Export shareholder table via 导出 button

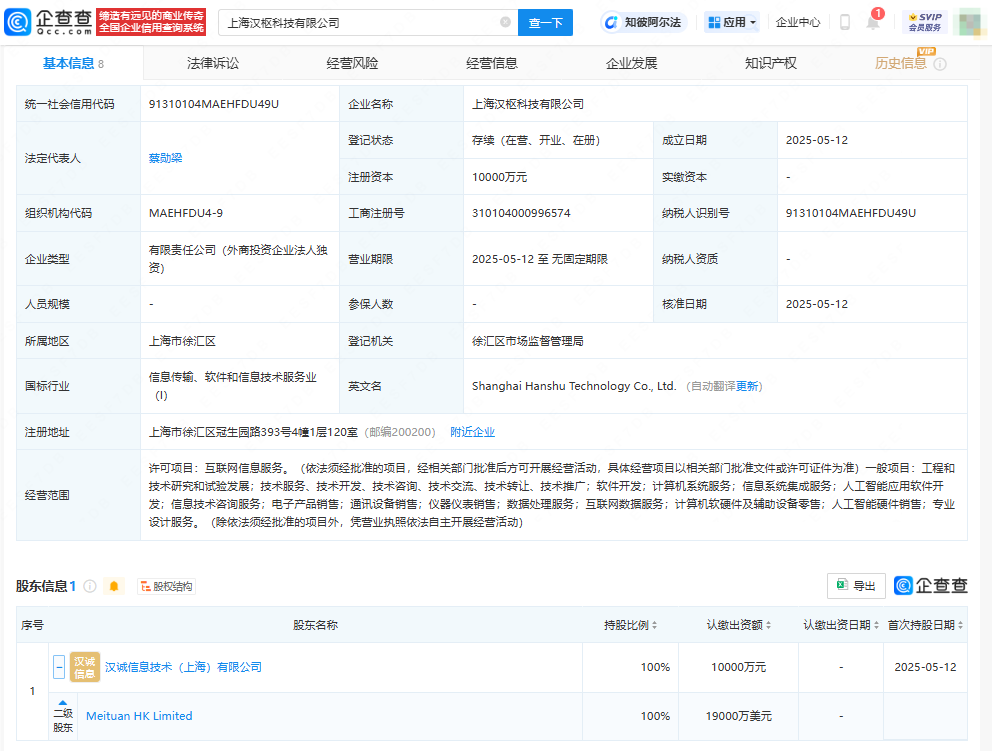[x=856, y=586]
